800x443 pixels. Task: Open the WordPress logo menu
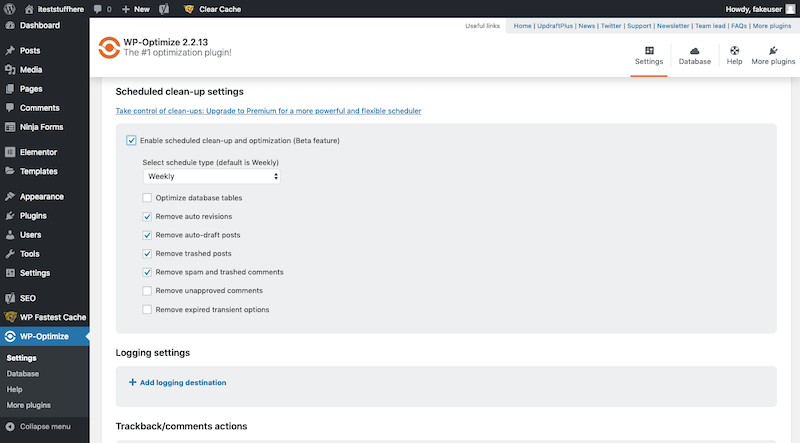[x=9, y=9]
